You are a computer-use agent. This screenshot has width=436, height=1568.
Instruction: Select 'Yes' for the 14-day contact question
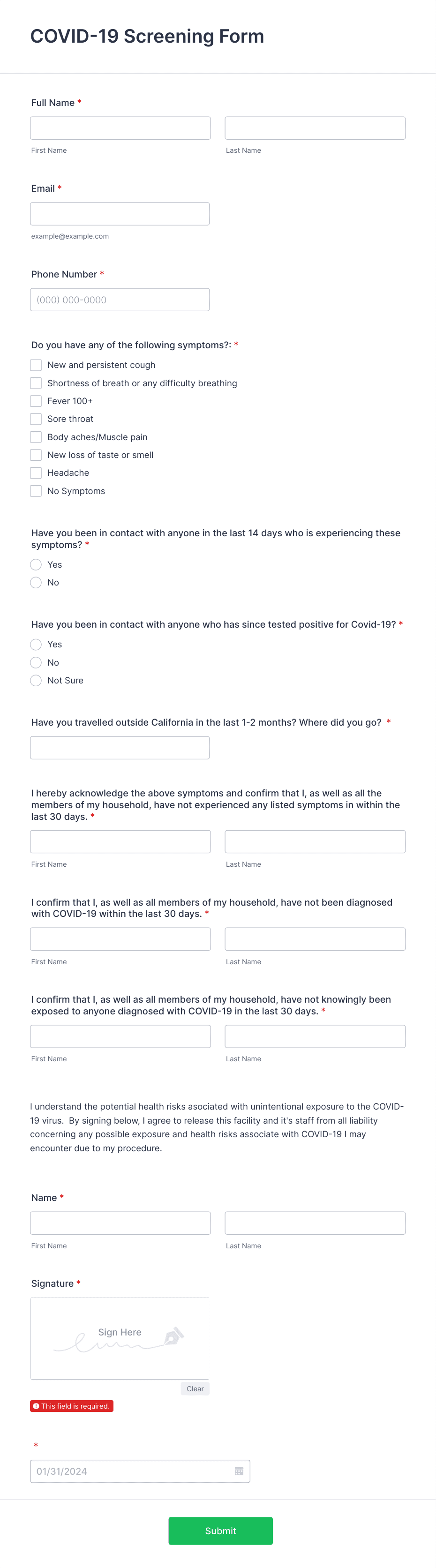[x=36, y=564]
